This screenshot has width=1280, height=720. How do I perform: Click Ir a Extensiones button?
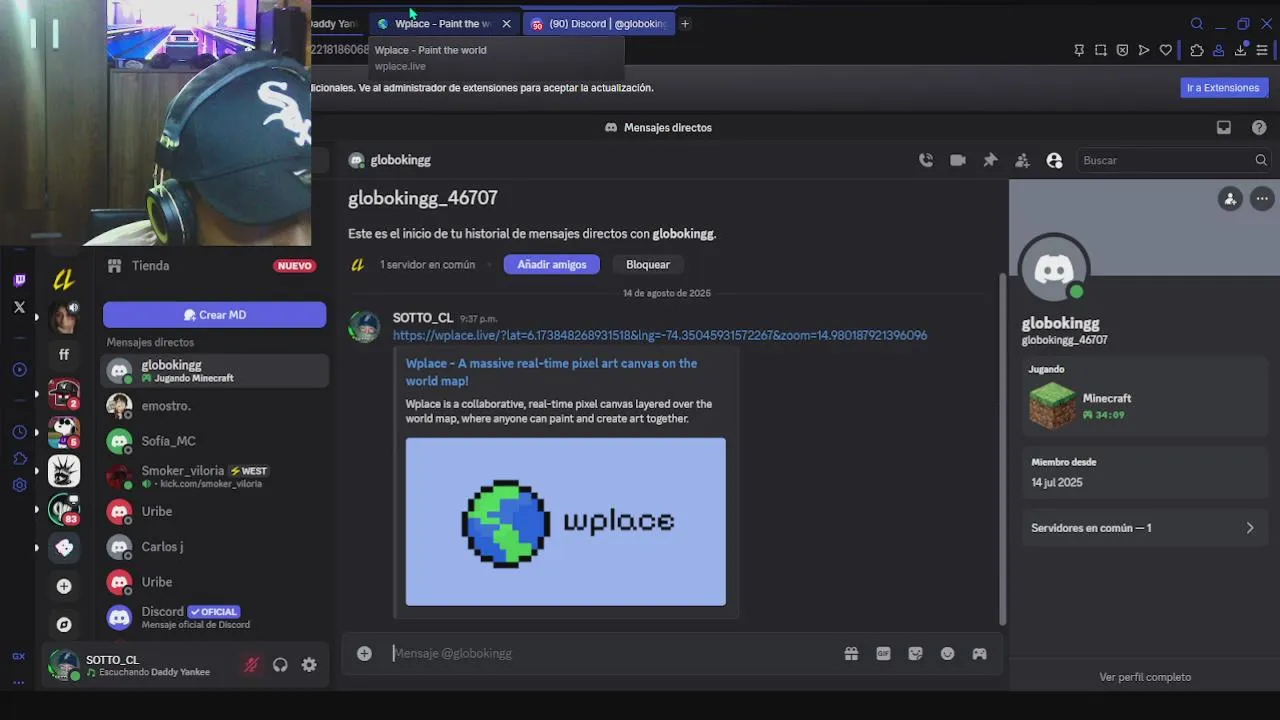coord(1223,88)
